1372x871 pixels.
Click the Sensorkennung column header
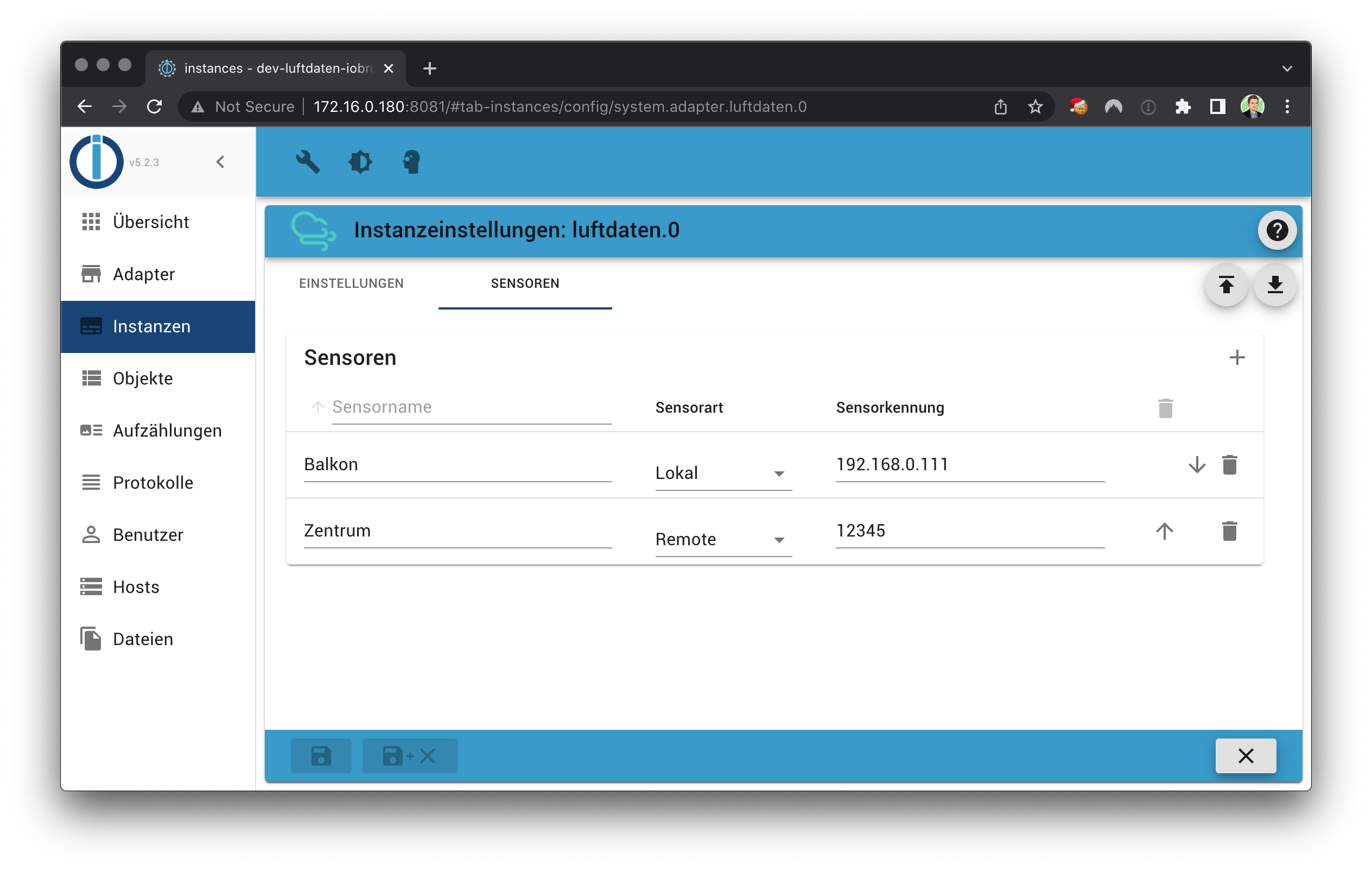pos(890,408)
